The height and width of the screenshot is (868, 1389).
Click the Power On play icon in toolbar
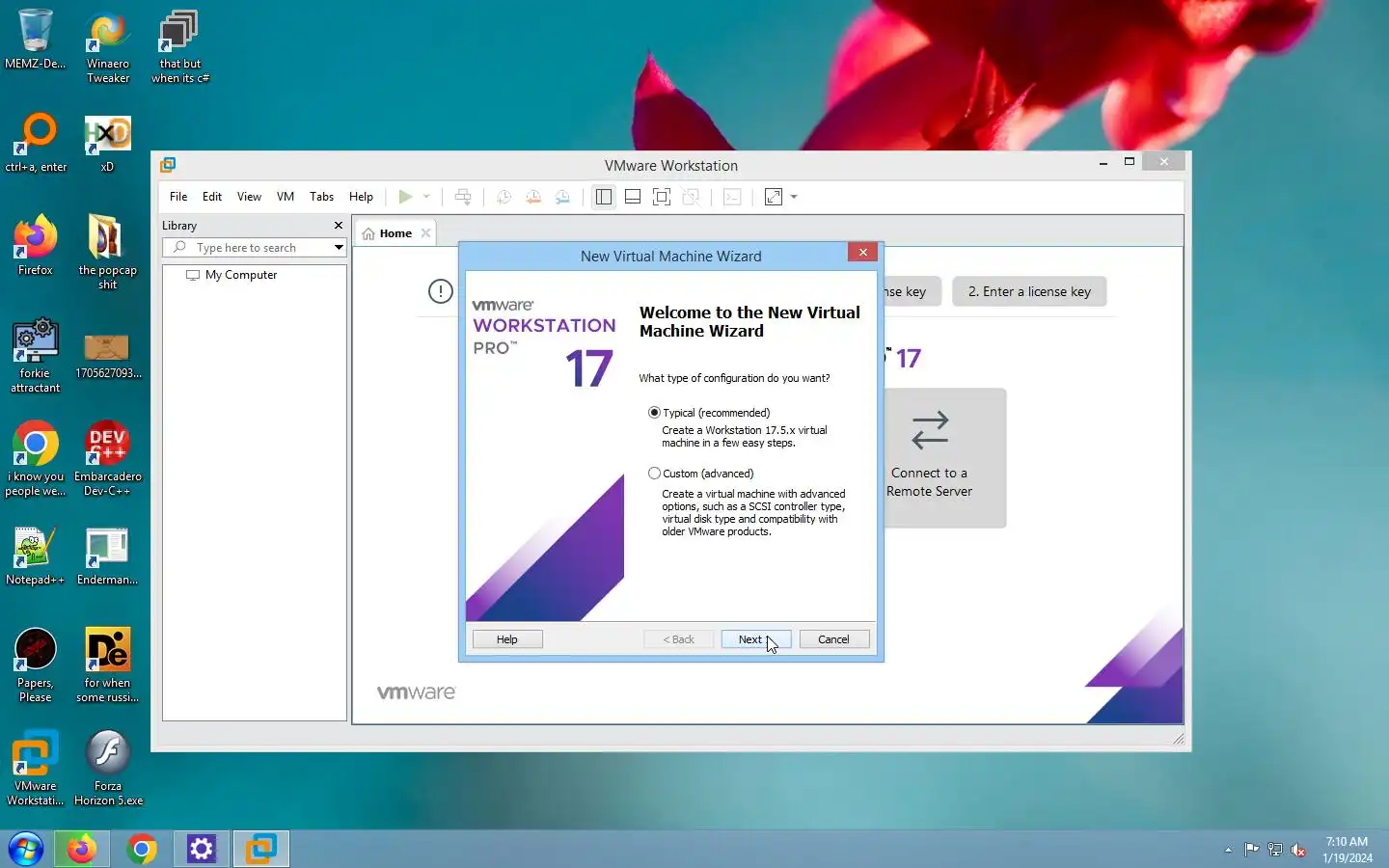(x=405, y=197)
